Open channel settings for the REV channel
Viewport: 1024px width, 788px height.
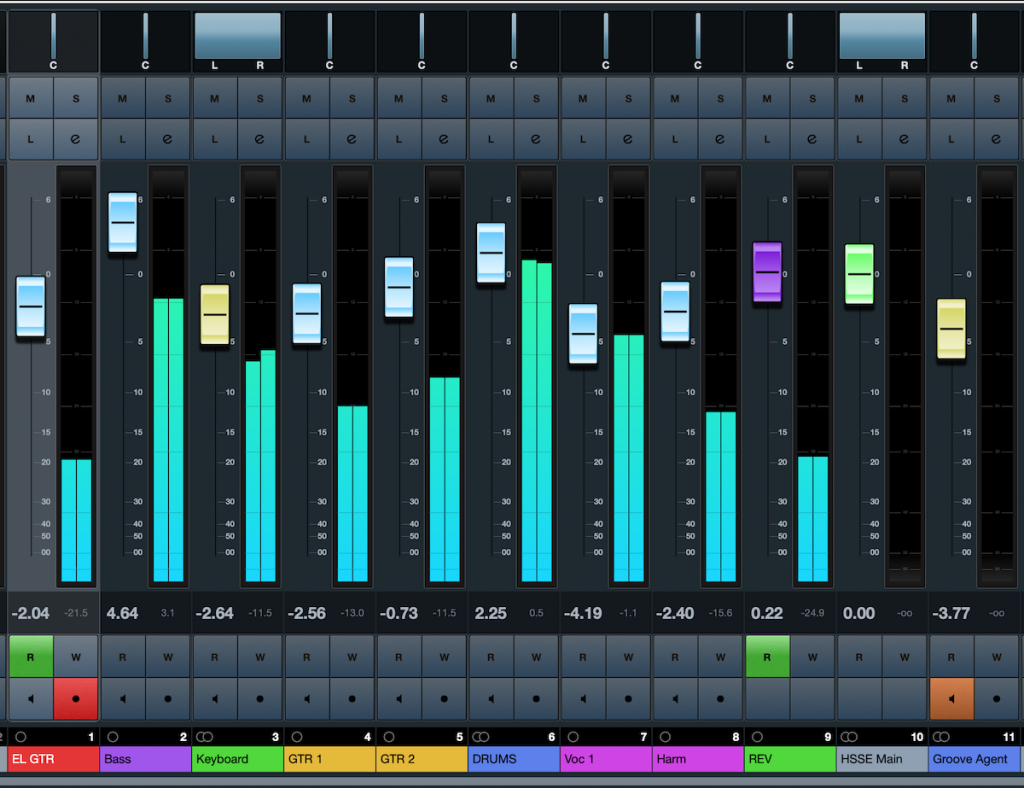tap(812, 139)
